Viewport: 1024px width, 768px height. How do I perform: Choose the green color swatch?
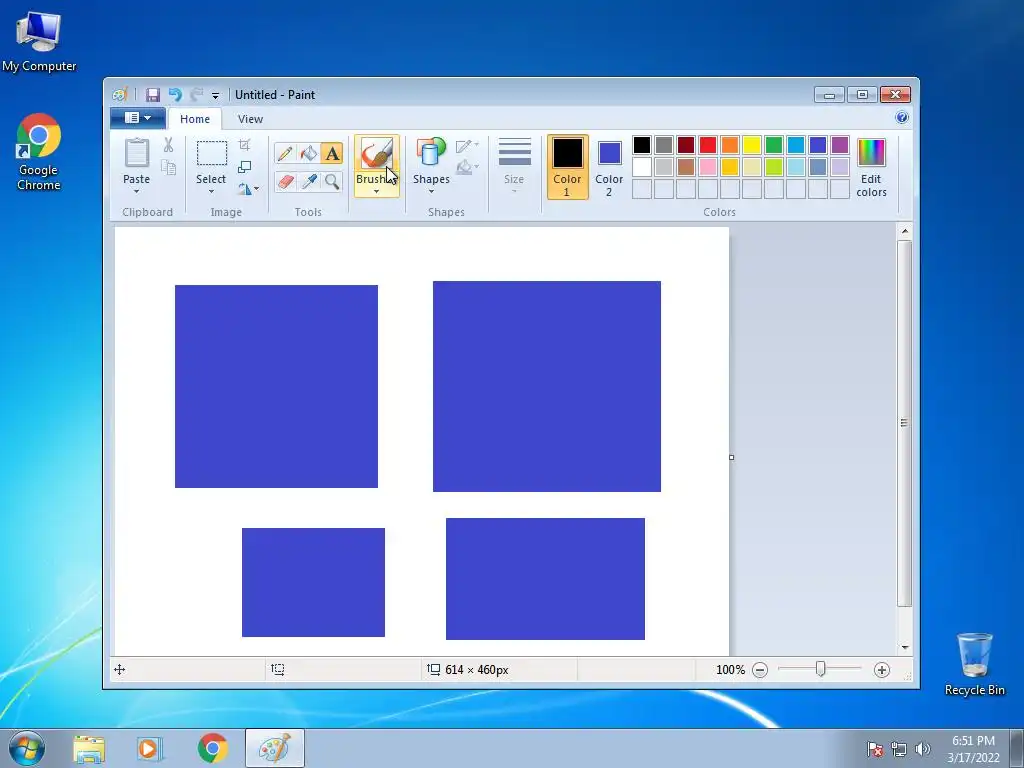click(x=774, y=144)
